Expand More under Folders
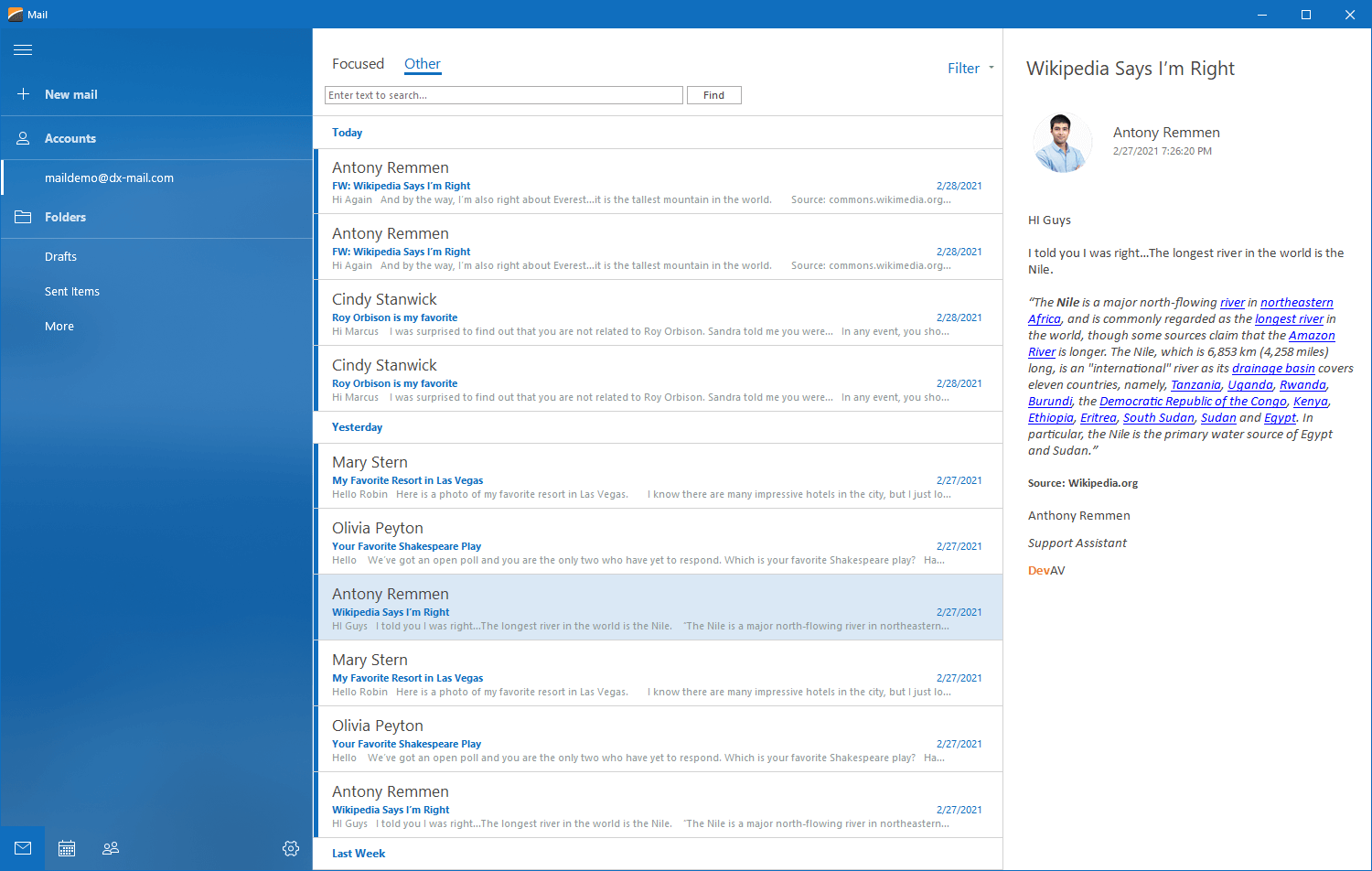The height and width of the screenshot is (871, 1372). click(x=59, y=326)
